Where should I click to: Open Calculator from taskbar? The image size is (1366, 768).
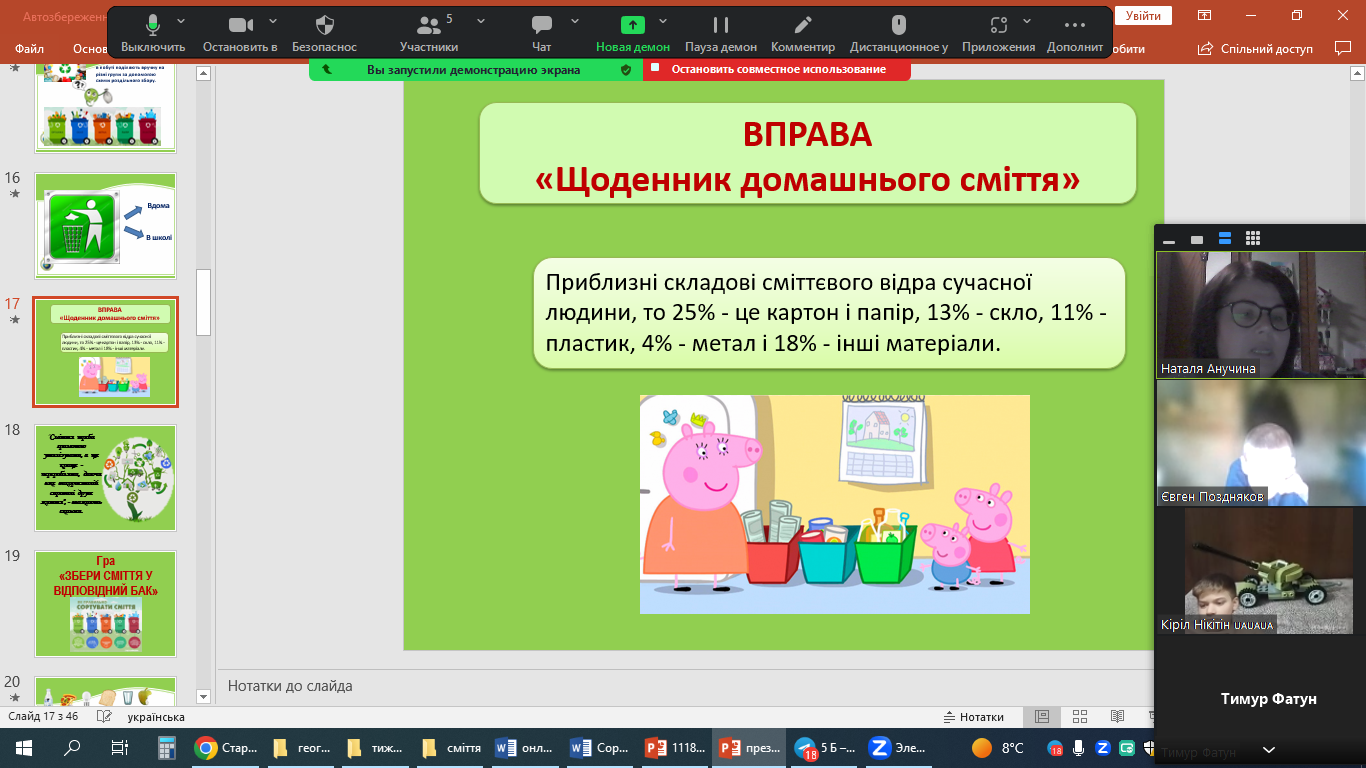(x=167, y=747)
